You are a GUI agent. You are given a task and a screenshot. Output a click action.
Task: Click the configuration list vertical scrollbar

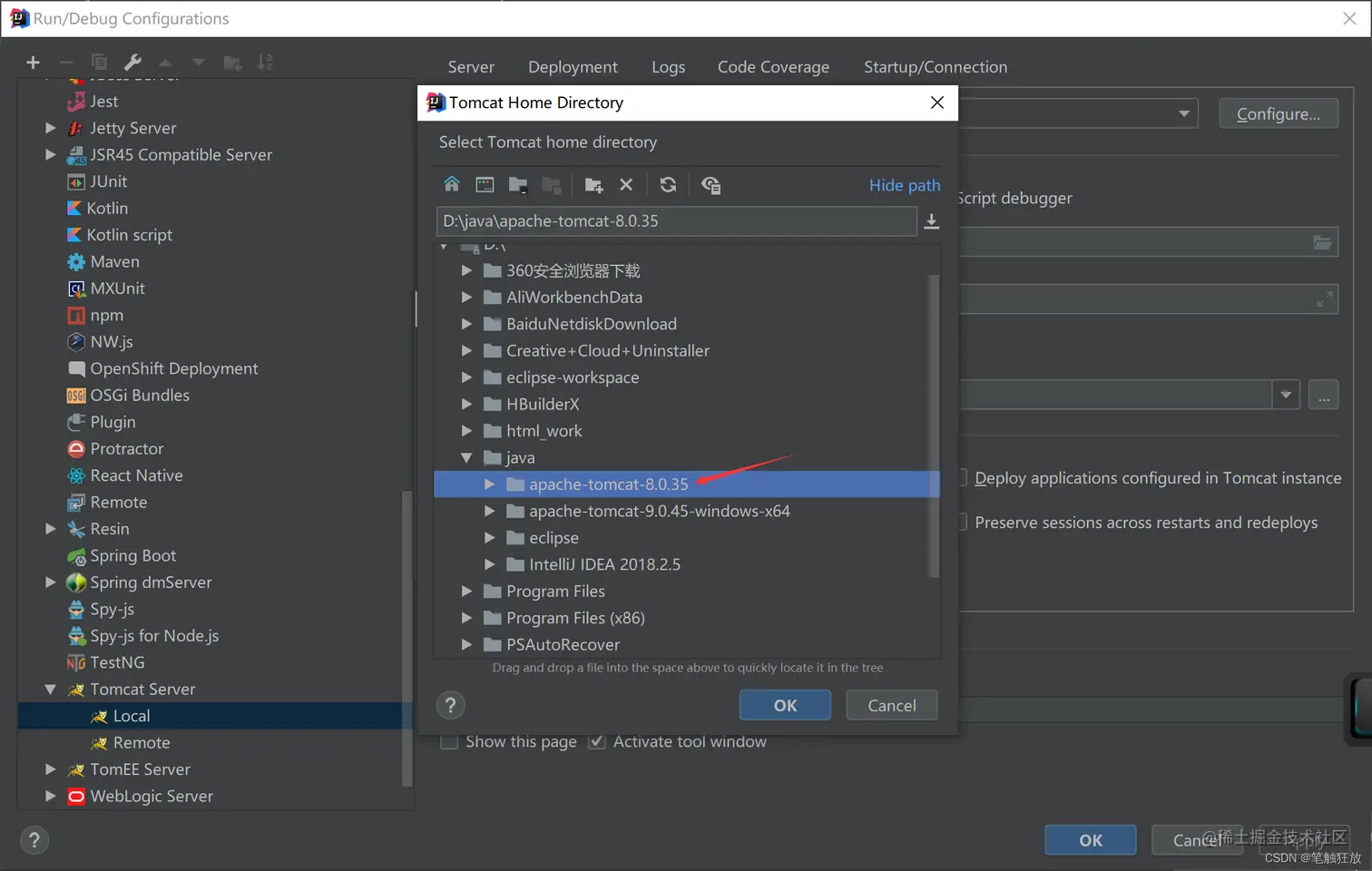[x=407, y=639]
